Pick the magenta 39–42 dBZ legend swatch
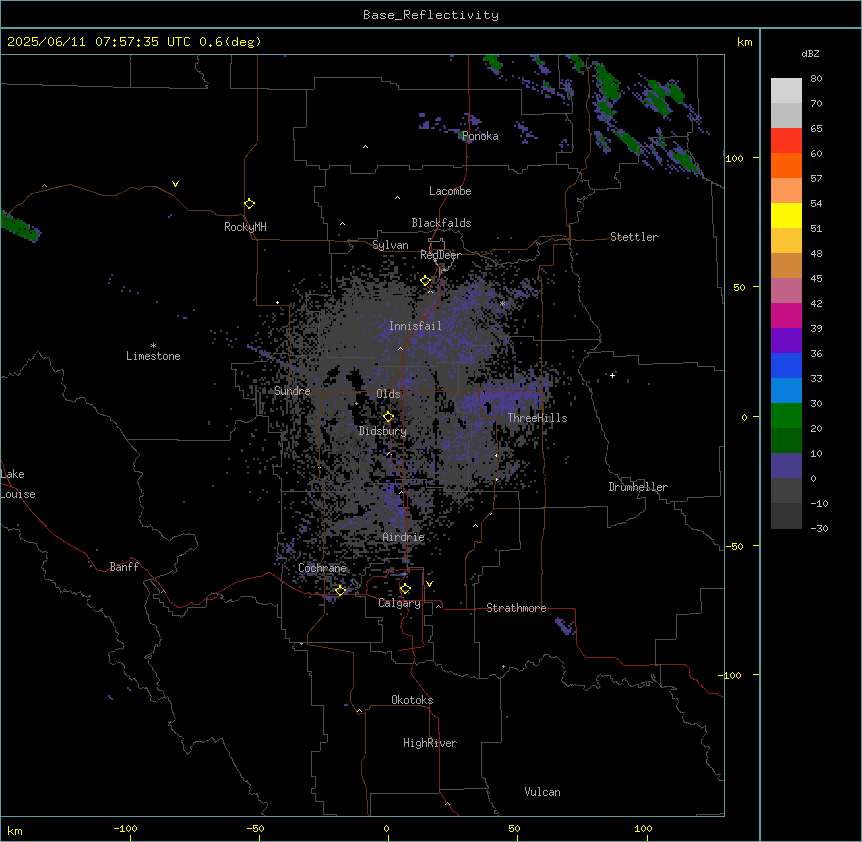Screen dimensions: 862x842 click(786, 315)
